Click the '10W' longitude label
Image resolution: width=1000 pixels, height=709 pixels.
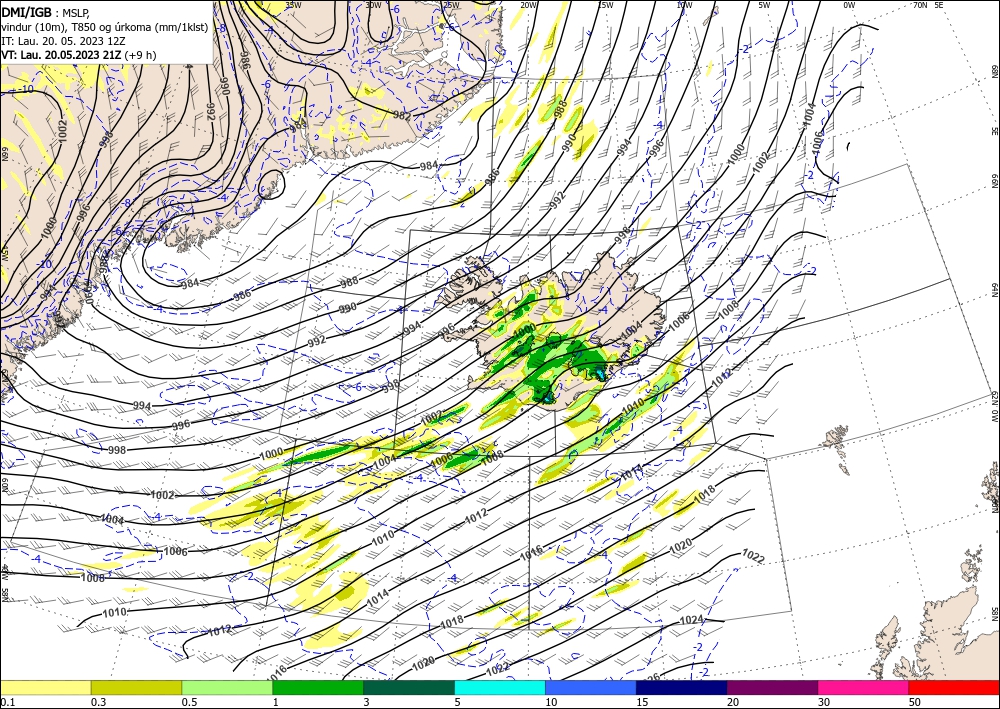(x=684, y=5)
